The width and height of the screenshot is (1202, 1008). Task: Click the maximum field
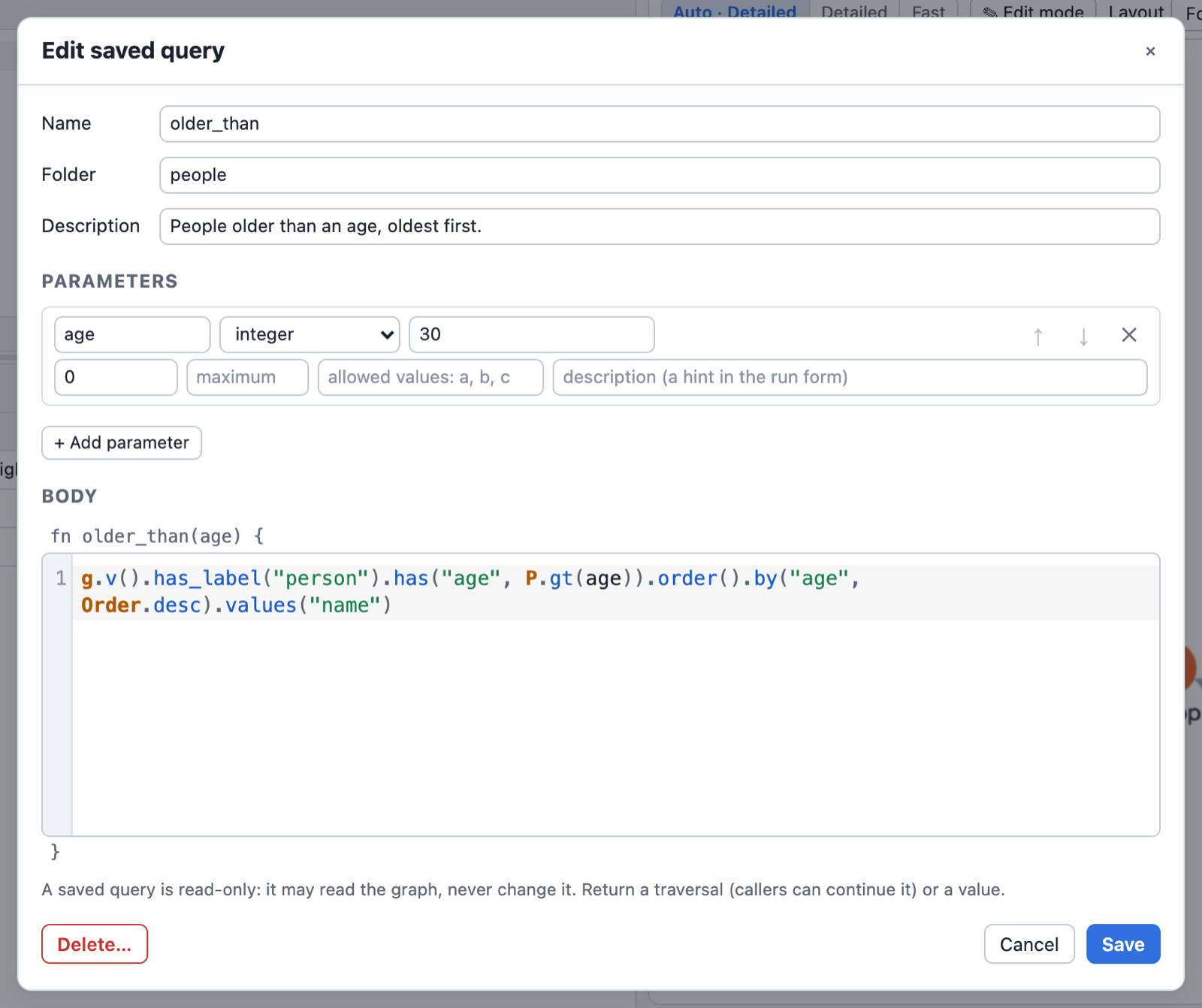pyautogui.click(x=248, y=377)
